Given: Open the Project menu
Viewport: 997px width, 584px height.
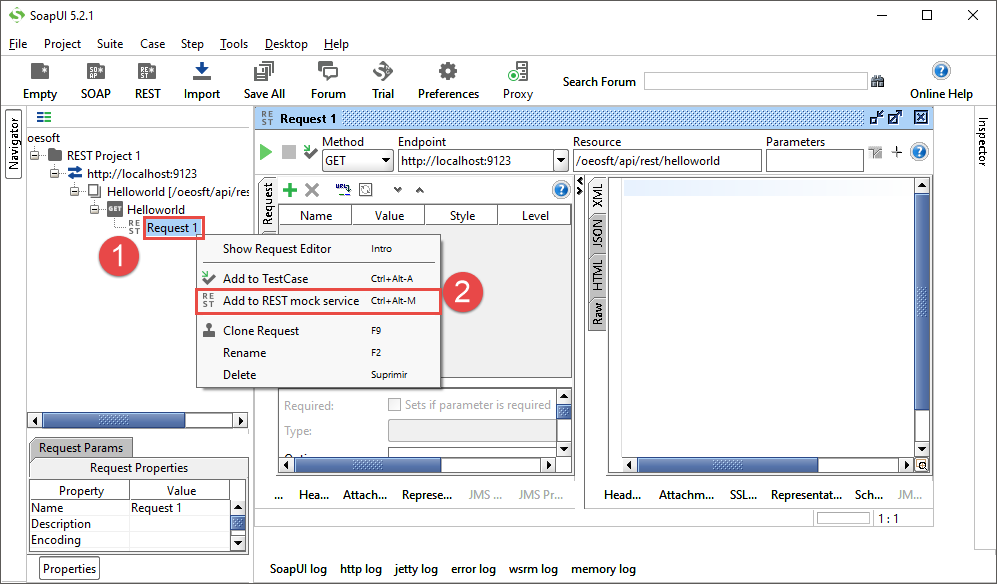Looking at the screenshot, I should [62, 44].
